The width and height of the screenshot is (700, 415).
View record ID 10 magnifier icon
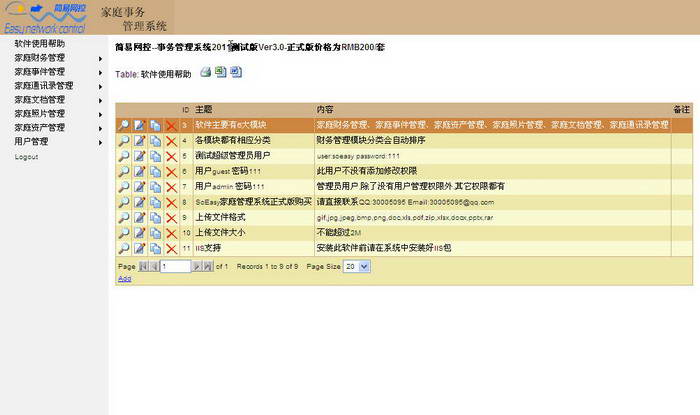(x=124, y=233)
